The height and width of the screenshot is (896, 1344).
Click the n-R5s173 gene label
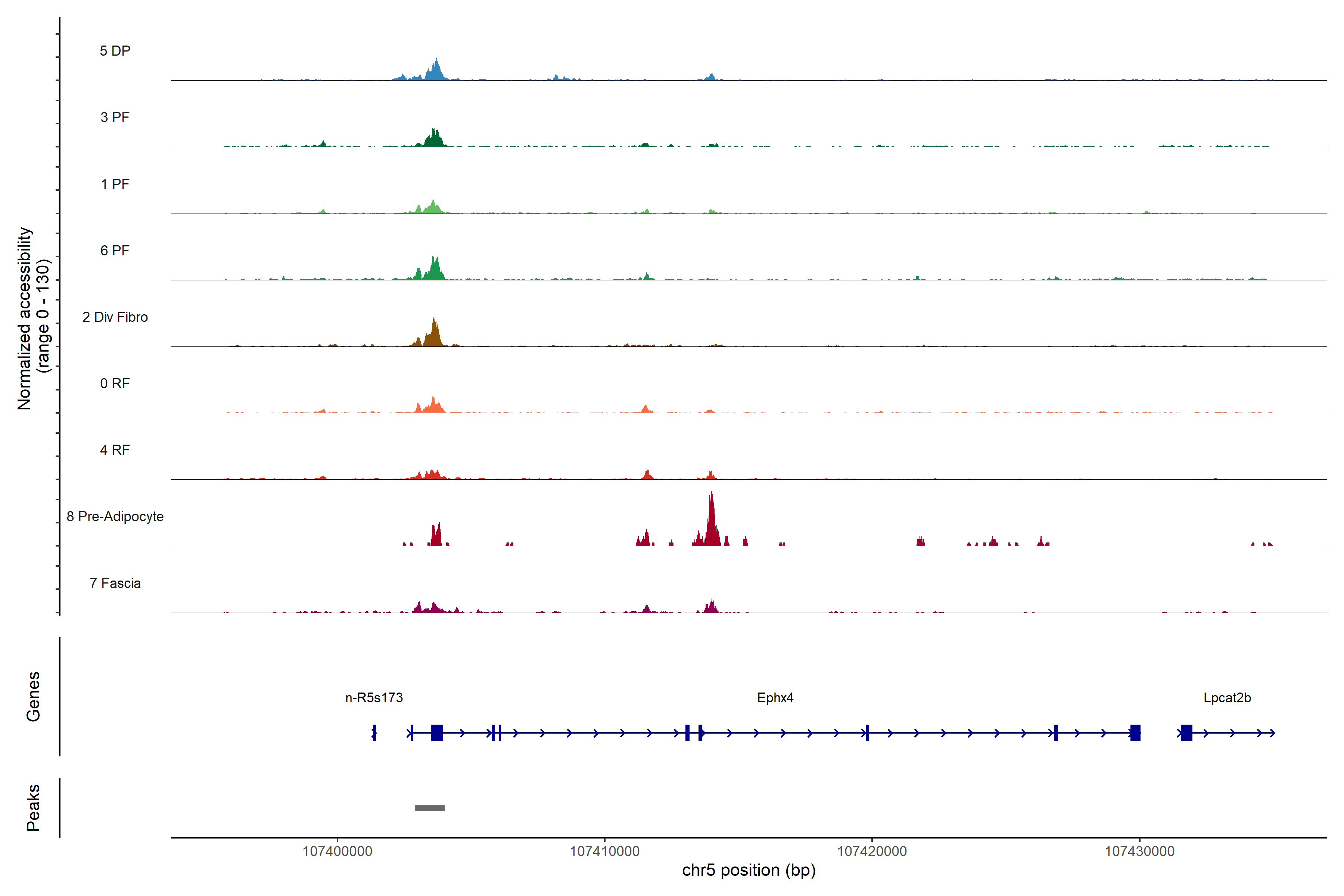(x=374, y=698)
